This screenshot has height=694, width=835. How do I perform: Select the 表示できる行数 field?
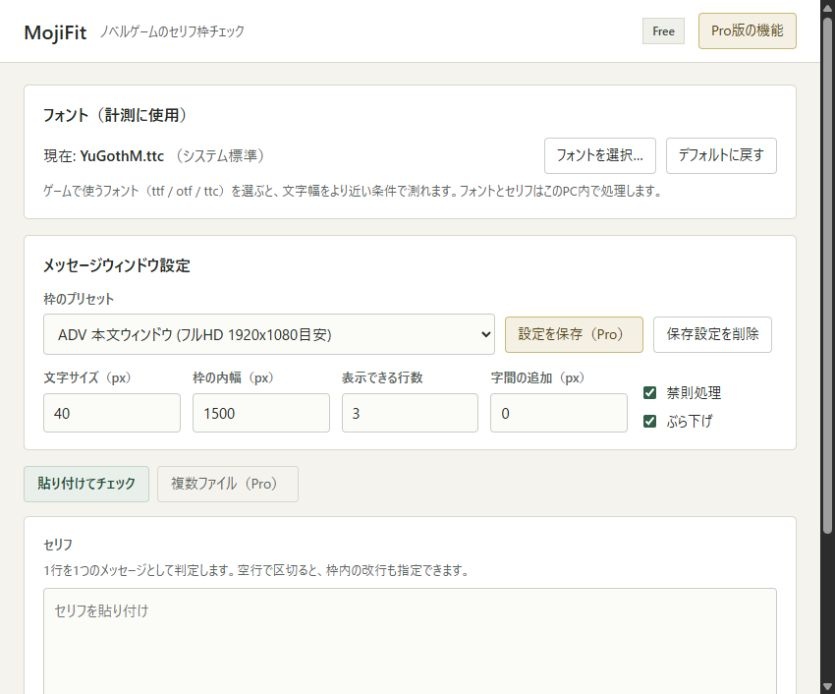click(x=410, y=413)
